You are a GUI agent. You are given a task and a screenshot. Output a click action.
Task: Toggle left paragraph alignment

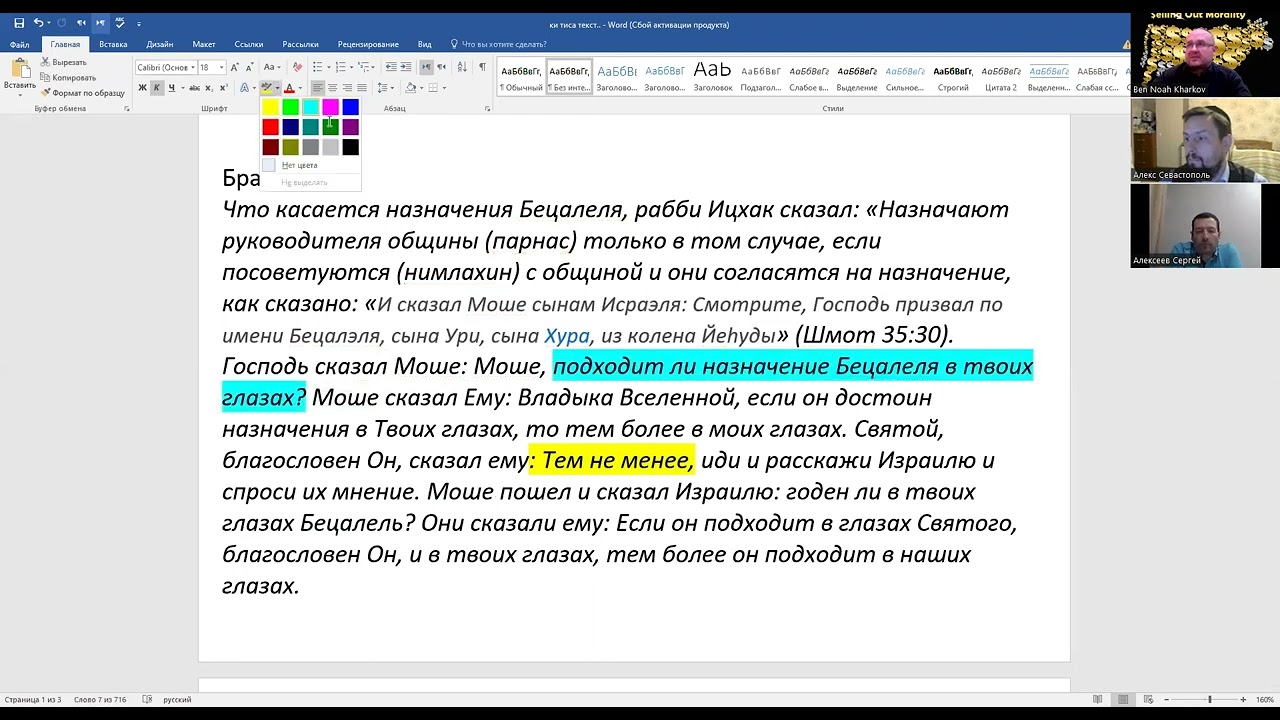pyautogui.click(x=317, y=88)
